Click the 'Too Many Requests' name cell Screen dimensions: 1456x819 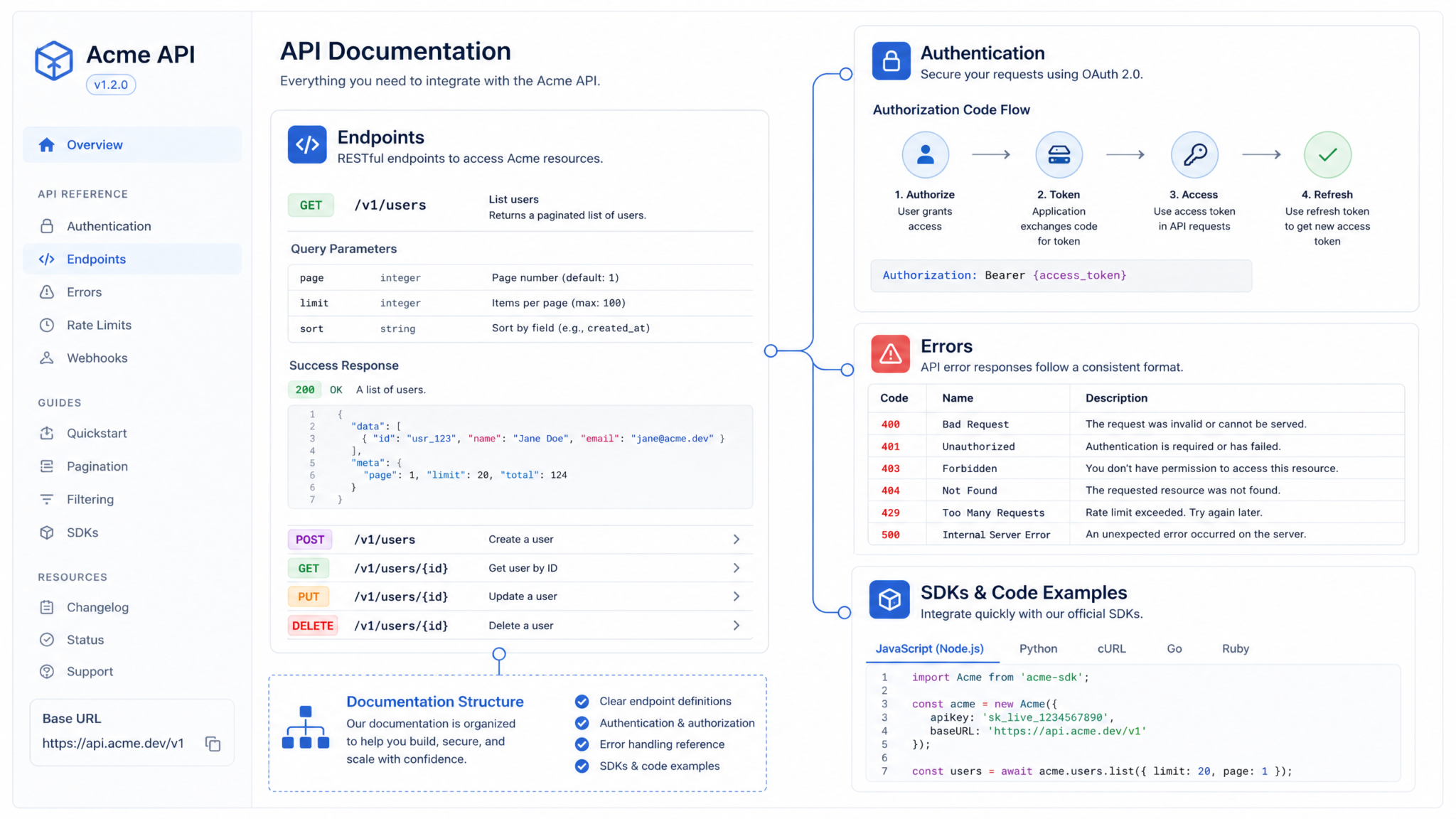click(x=993, y=513)
